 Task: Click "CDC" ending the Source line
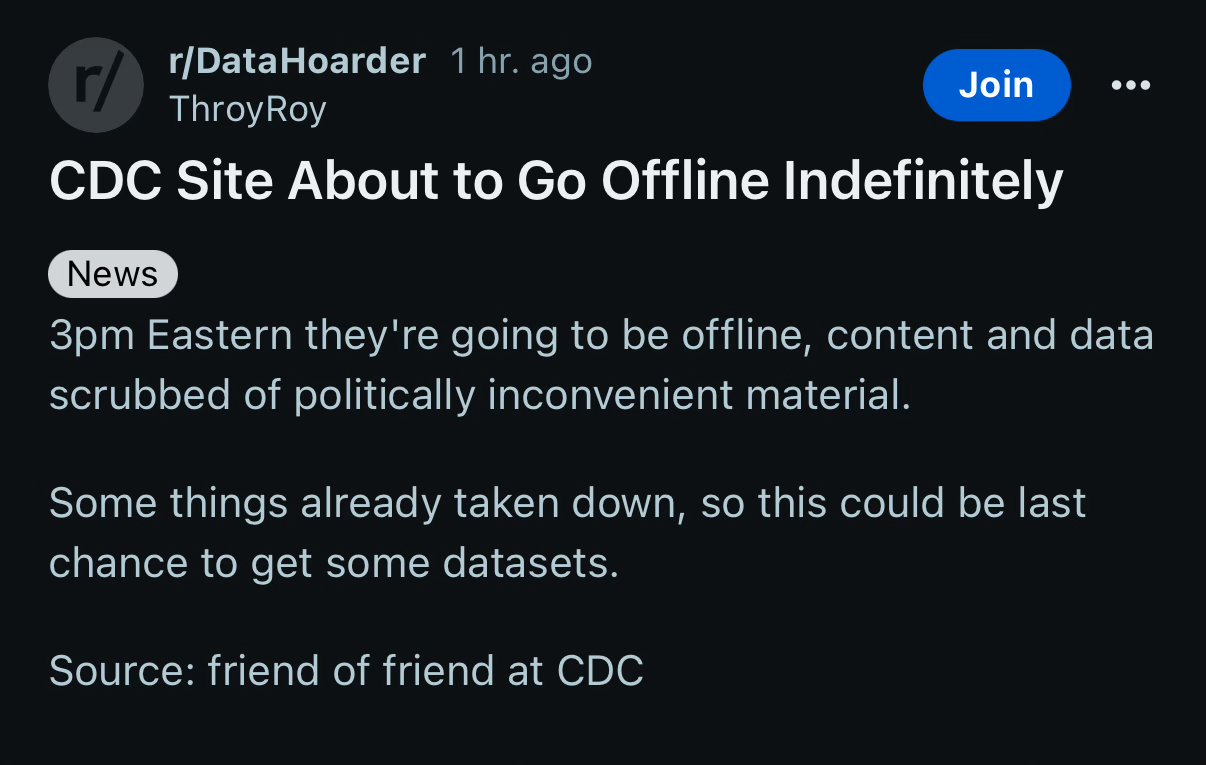[600, 670]
